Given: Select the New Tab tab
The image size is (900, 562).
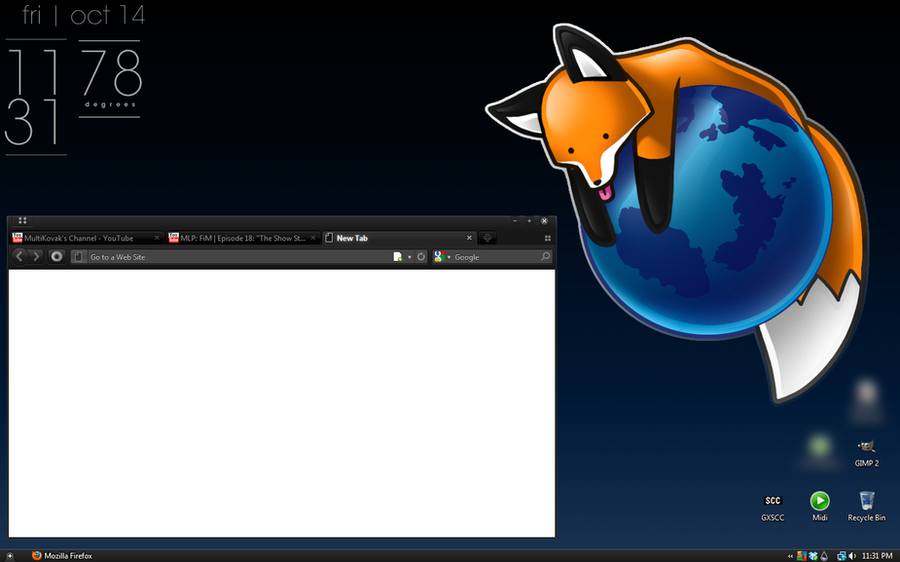Looking at the screenshot, I should [x=399, y=238].
